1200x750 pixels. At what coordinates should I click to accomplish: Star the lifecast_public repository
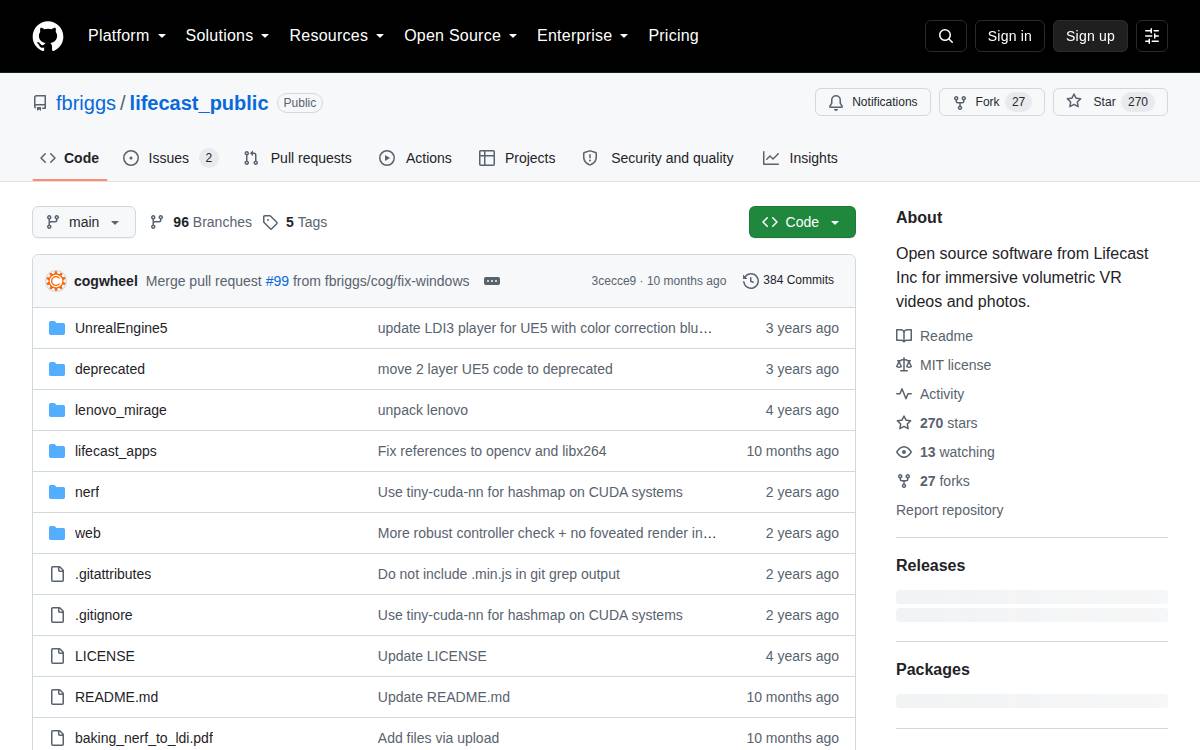click(x=1110, y=102)
